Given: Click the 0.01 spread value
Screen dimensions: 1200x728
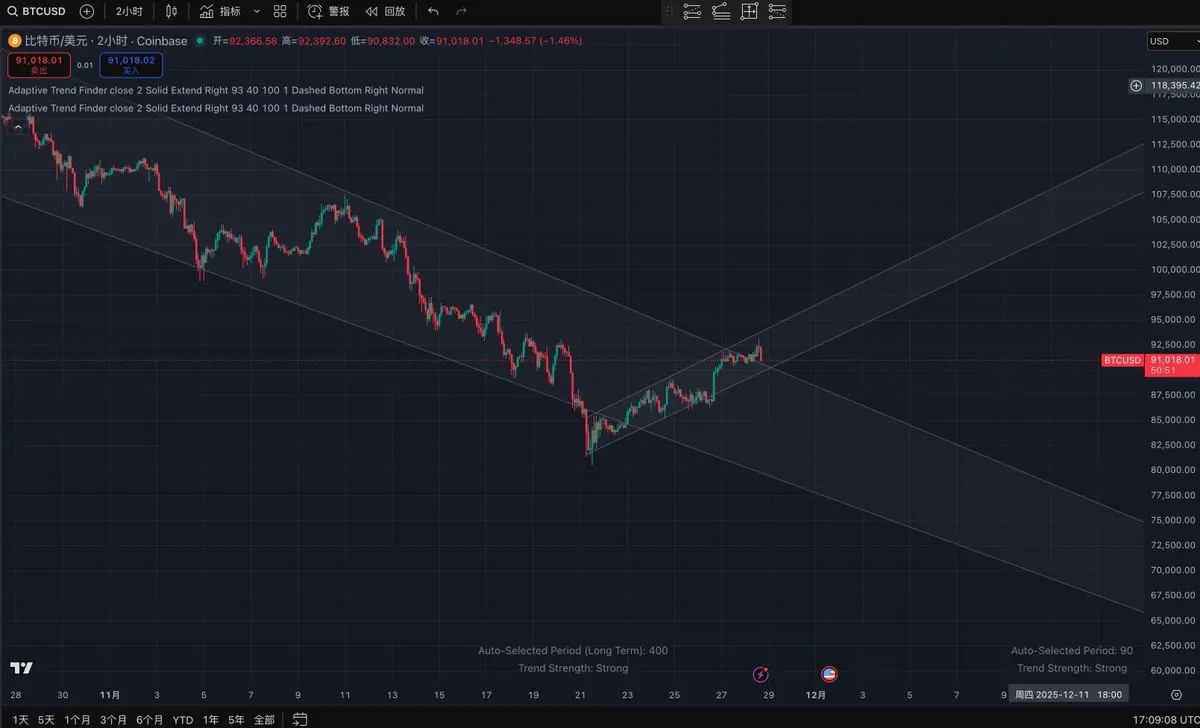Looking at the screenshot, I should 85,65.
